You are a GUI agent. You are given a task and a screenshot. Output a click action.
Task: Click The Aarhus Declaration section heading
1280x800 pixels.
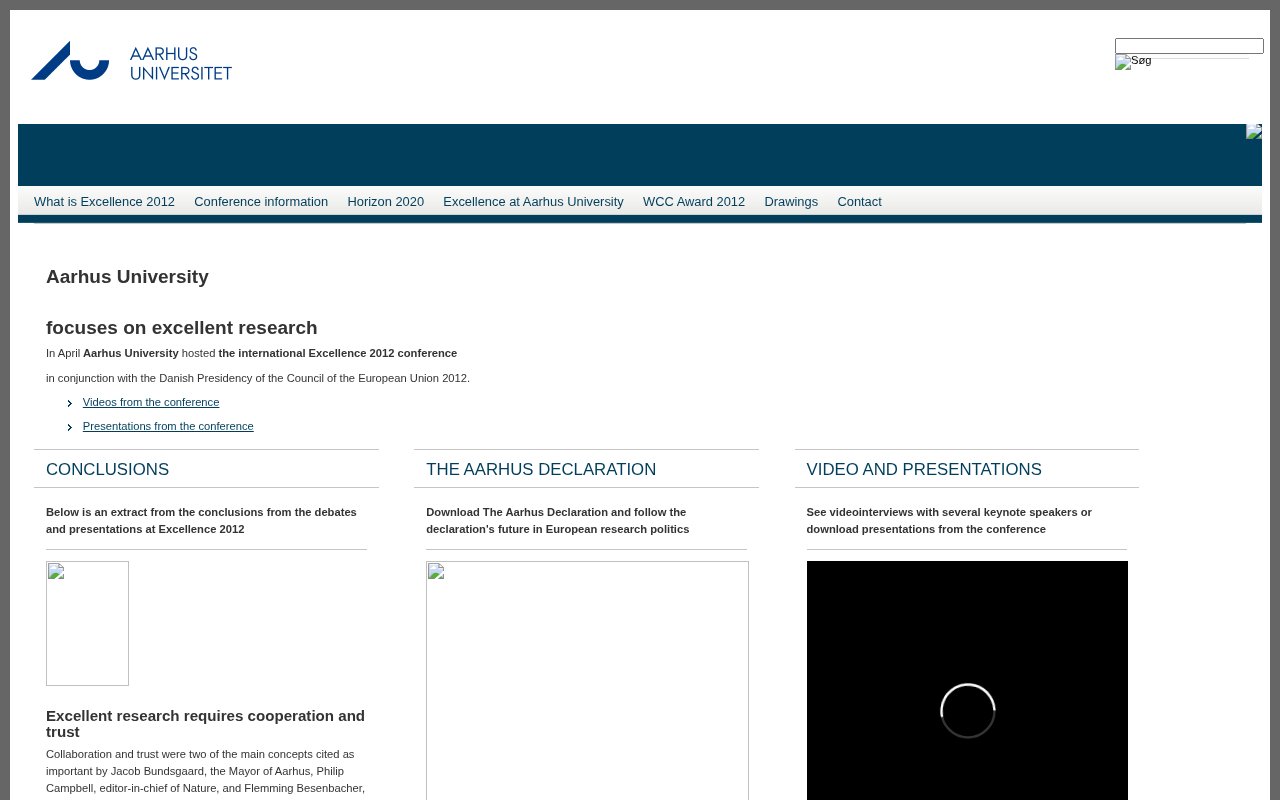point(541,470)
